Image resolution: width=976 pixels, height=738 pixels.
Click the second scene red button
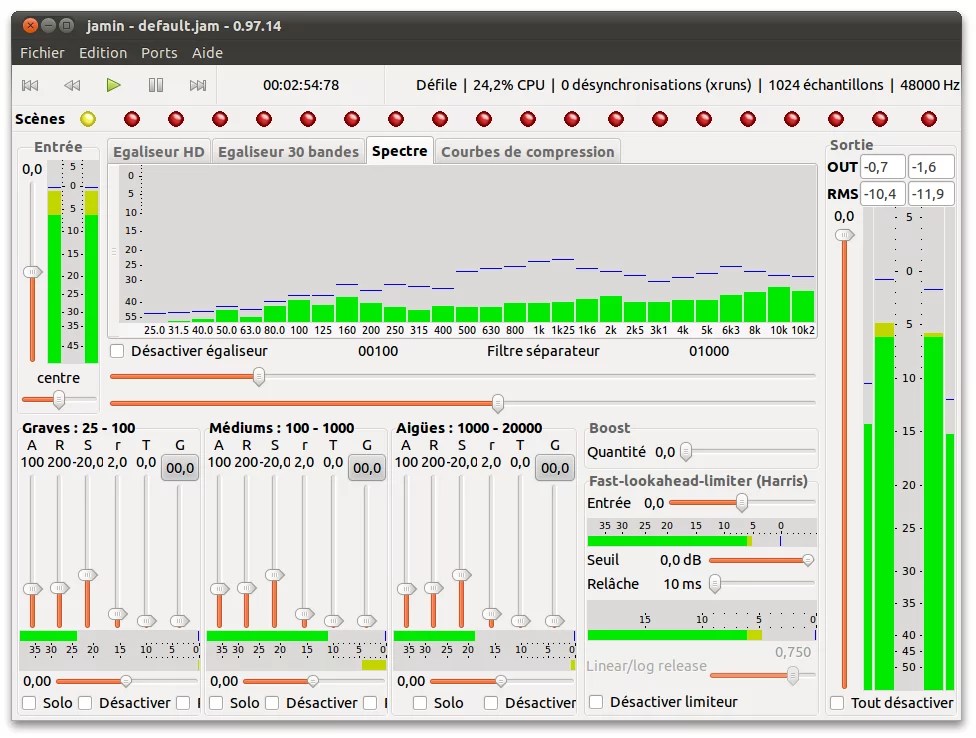pyautogui.click(x=176, y=119)
